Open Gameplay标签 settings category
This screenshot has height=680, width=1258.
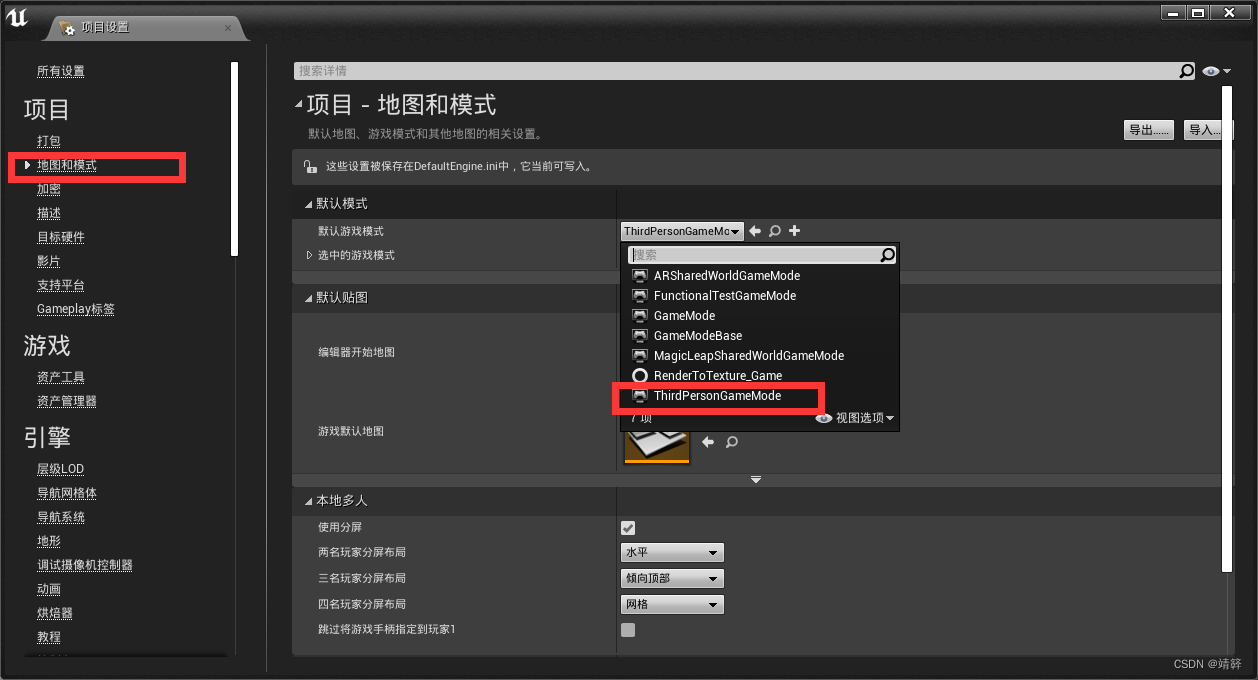pyautogui.click(x=76, y=309)
